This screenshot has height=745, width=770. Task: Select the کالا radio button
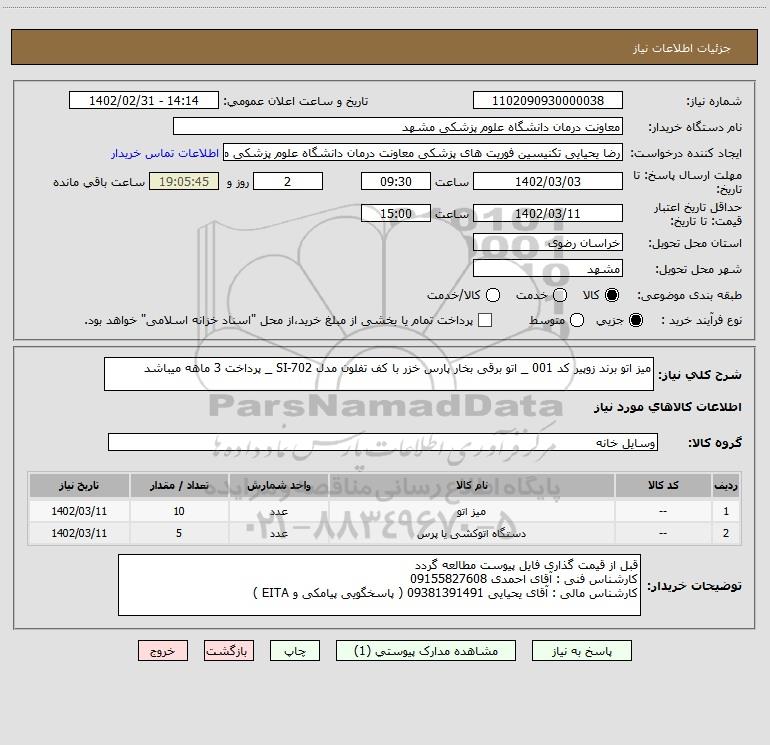click(612, 295)
